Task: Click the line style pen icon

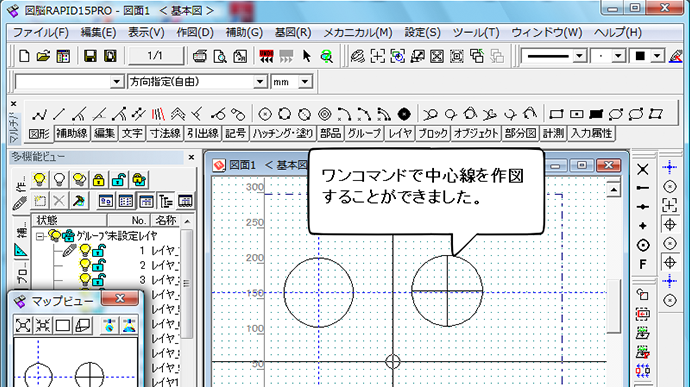Action: [675, 56]
